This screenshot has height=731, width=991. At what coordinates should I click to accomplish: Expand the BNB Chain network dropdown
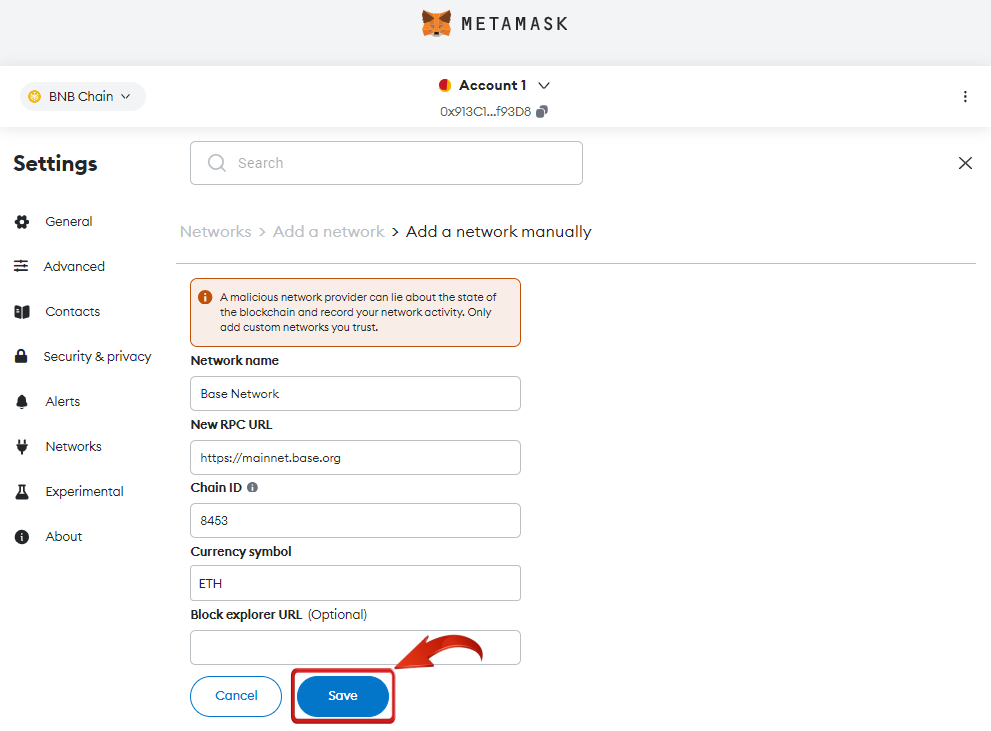(83, 97)
